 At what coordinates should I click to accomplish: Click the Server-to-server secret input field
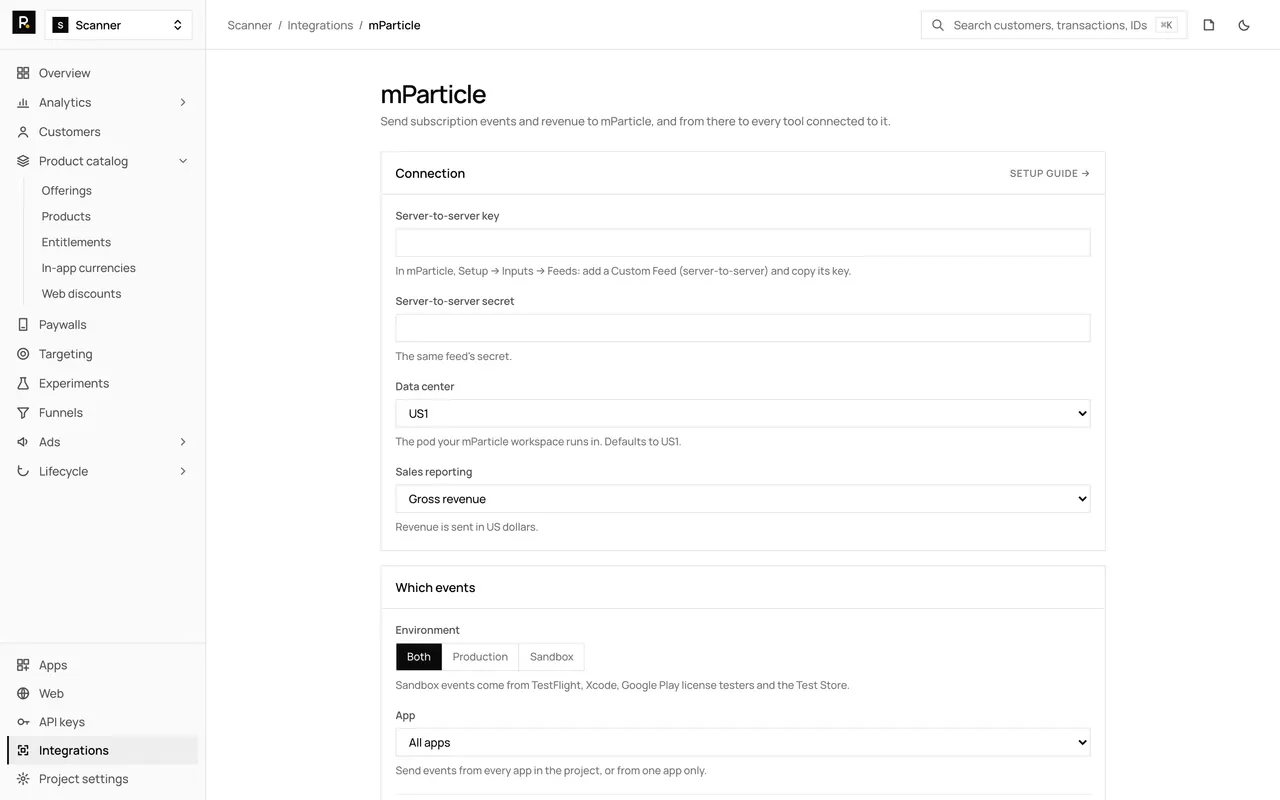click(743, 328)
